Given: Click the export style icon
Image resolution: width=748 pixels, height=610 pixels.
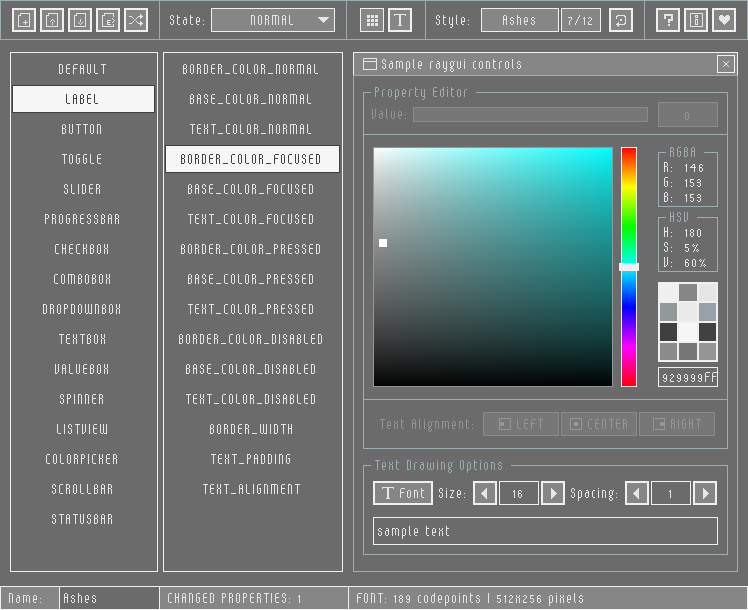Looking at the screenshot, I should [x=109, y=20].
